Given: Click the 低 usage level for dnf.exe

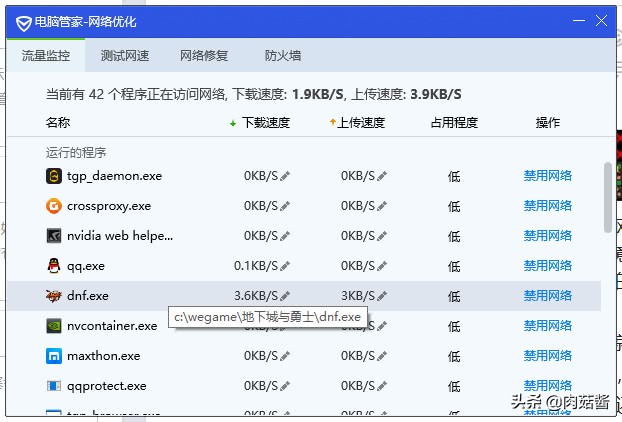Looking at the screenshot, I should (x=454, y=296).
